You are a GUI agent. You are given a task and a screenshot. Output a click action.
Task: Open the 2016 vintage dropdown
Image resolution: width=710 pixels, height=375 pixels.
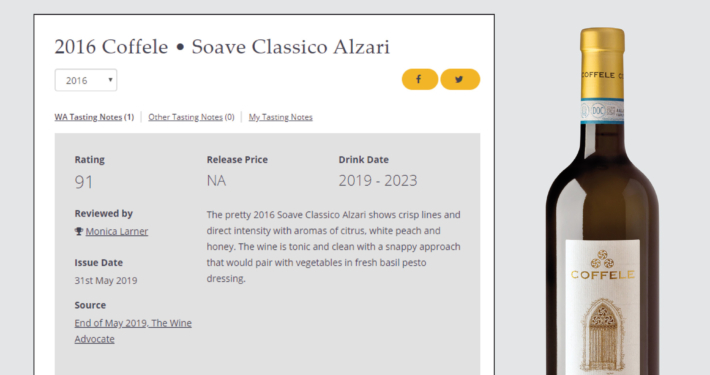coord(86,80)
